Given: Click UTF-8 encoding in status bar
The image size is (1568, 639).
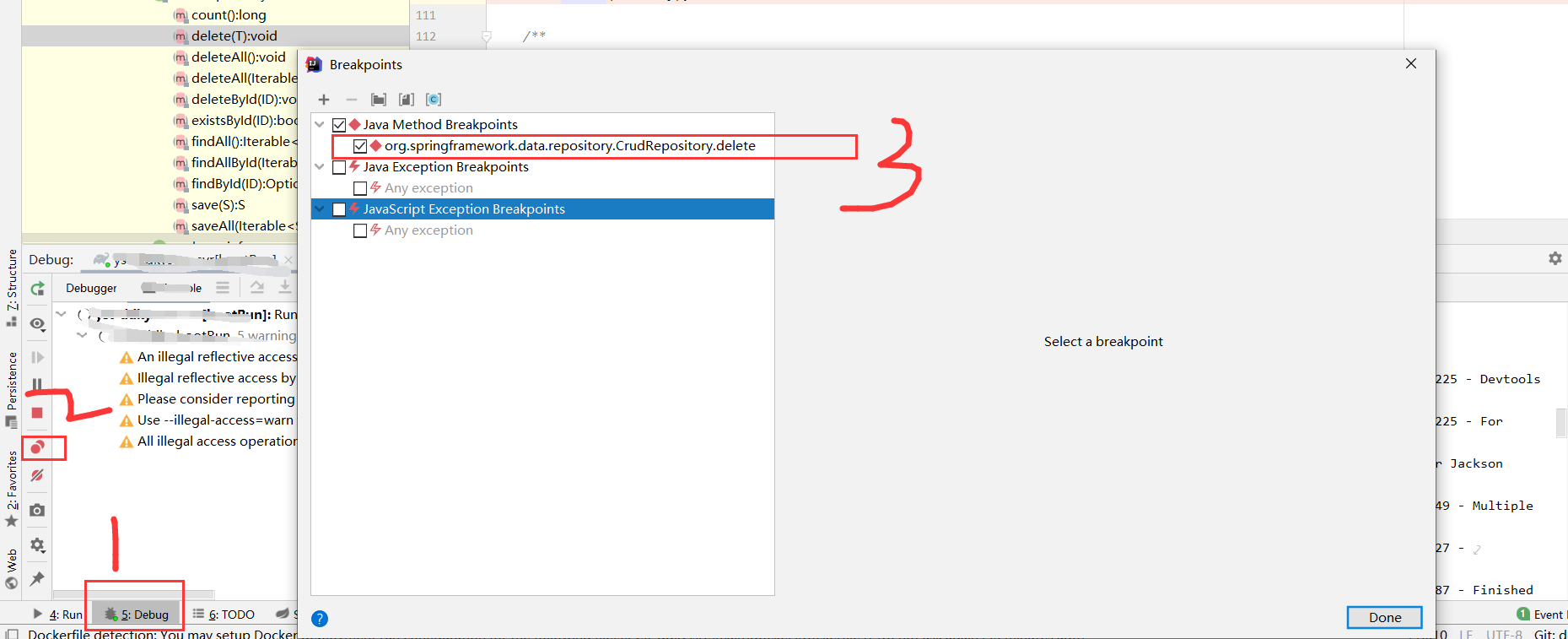Looking at the screenshot, I should click(1504, 634).
